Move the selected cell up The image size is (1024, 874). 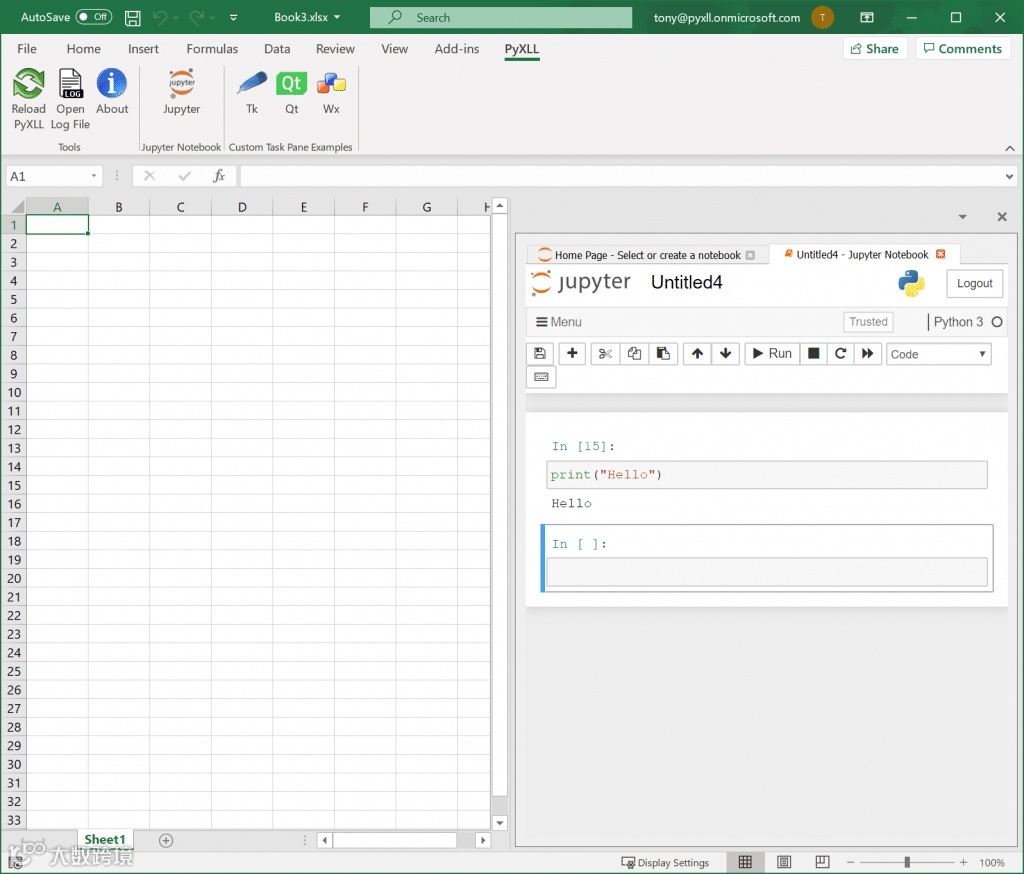(697, 353)
